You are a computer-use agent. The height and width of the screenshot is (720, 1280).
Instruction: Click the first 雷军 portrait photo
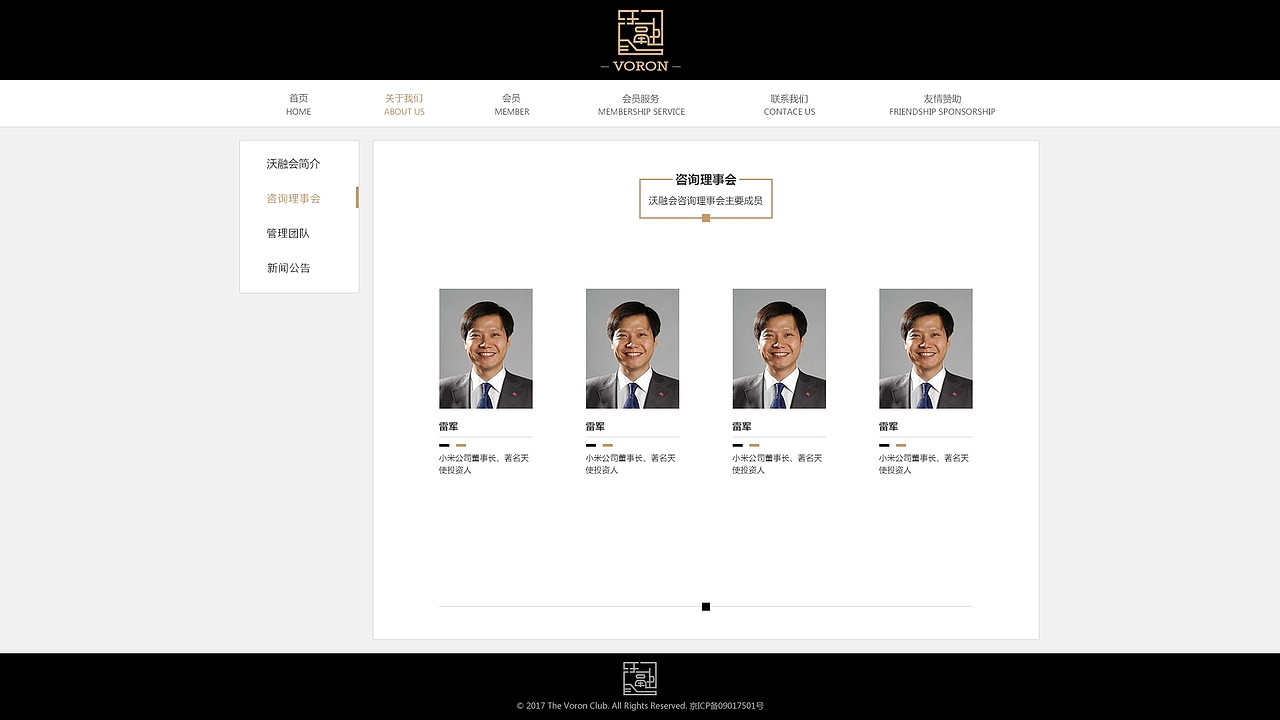[x=486, y=348]
